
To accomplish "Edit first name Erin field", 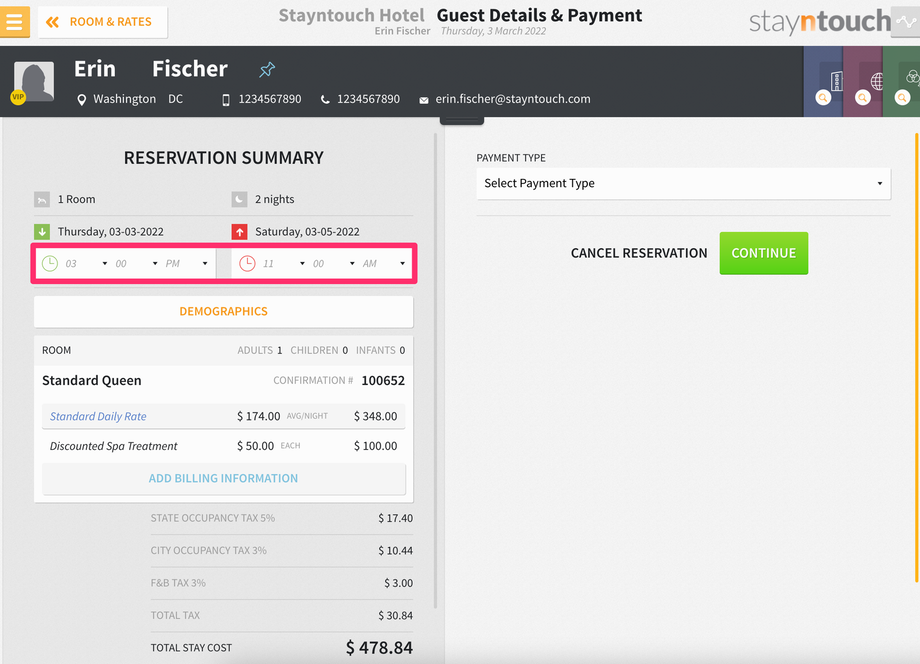I will (x=95, y=69).
